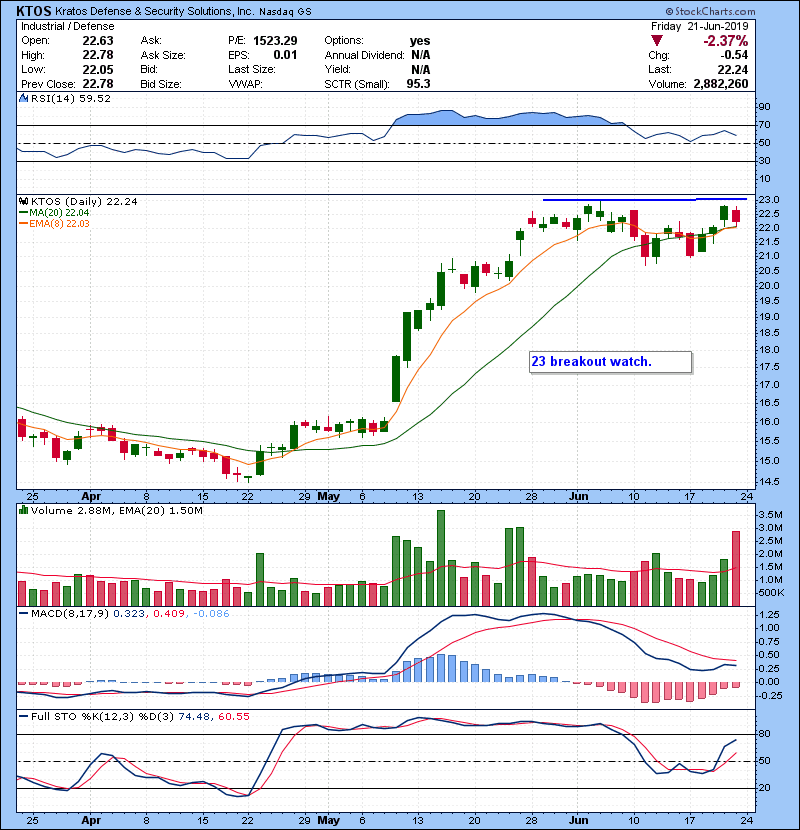Click the EPS value 0.01

point(285,55)
